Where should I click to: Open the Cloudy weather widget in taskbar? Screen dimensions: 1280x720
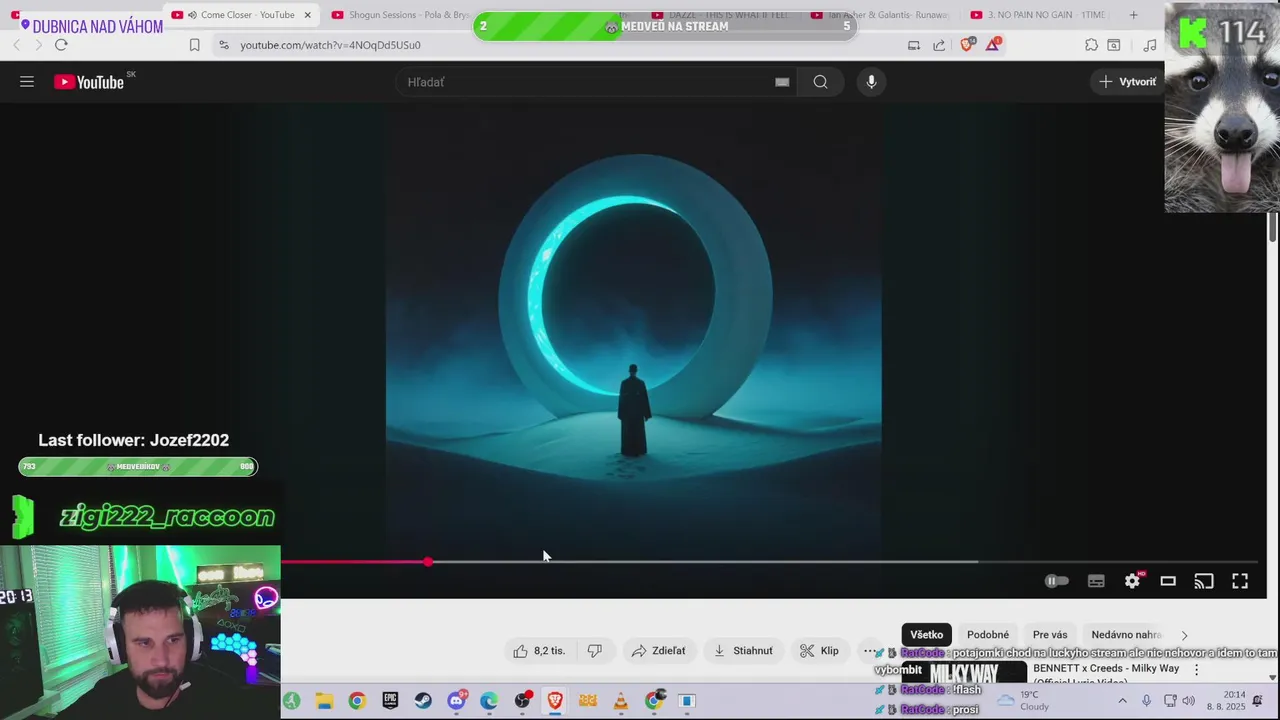(x=1023, y=701)
